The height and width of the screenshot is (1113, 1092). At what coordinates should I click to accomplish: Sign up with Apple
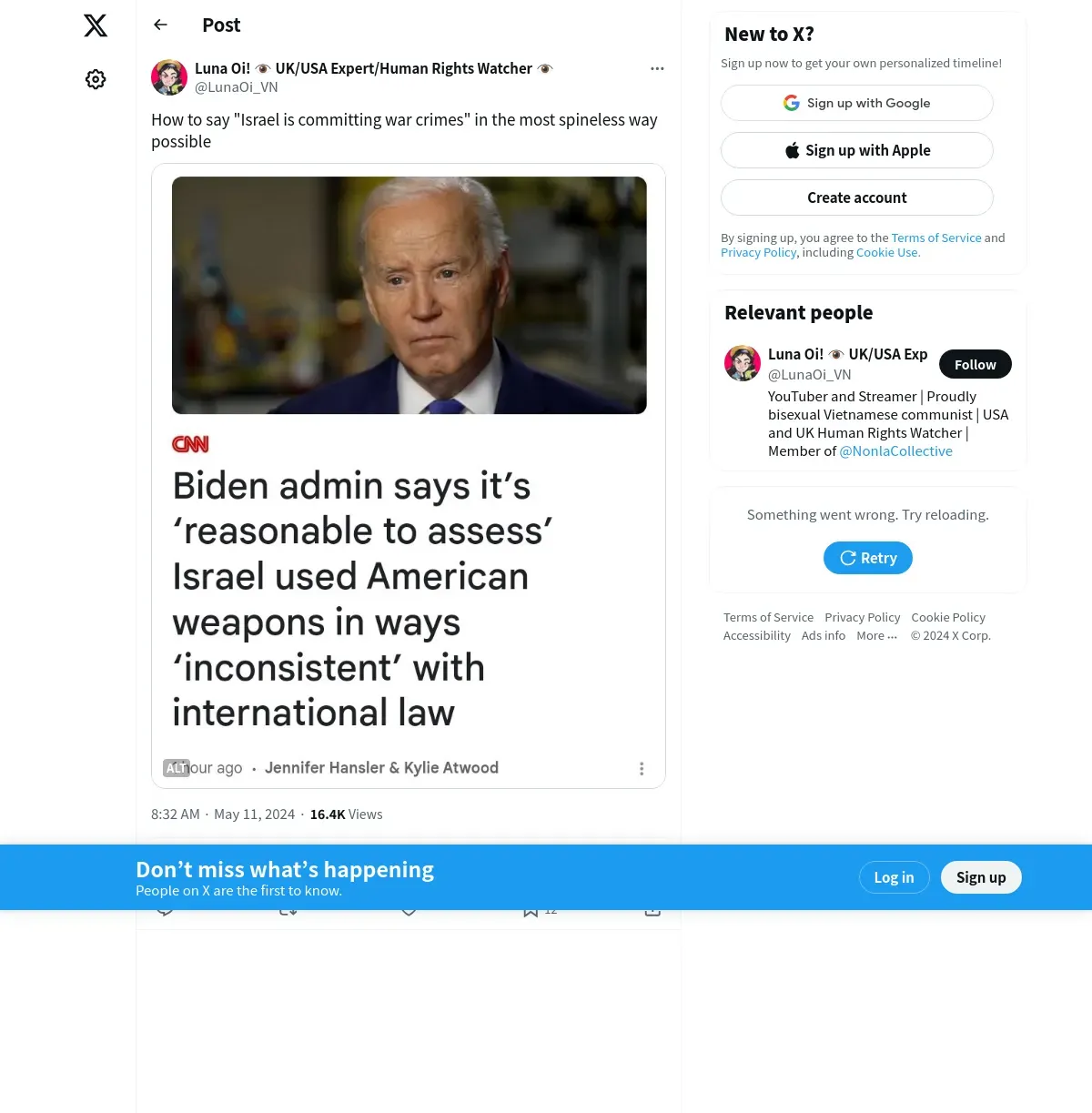tap(857, 150)
